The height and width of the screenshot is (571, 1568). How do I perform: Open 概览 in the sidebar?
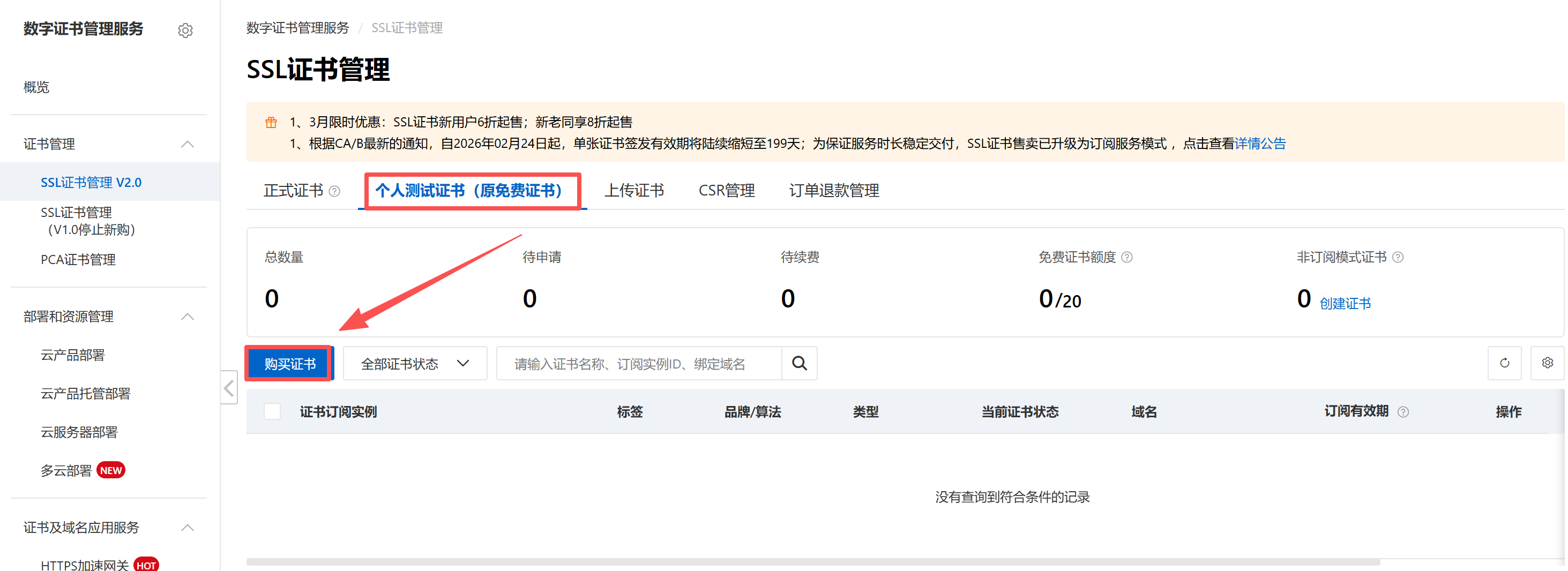click(36, 87)
